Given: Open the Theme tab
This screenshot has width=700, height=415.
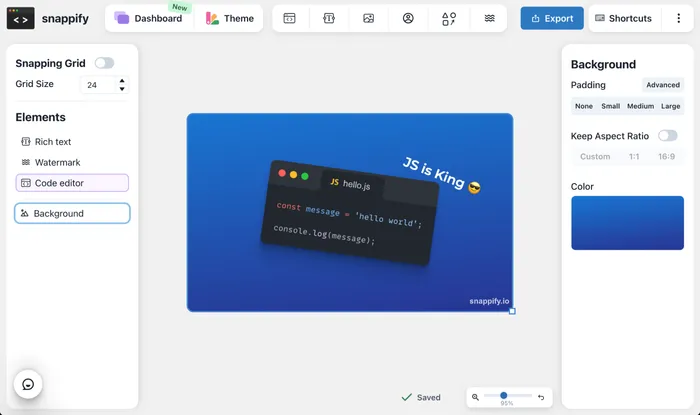Looking at the screenshot, I should 229,18.
